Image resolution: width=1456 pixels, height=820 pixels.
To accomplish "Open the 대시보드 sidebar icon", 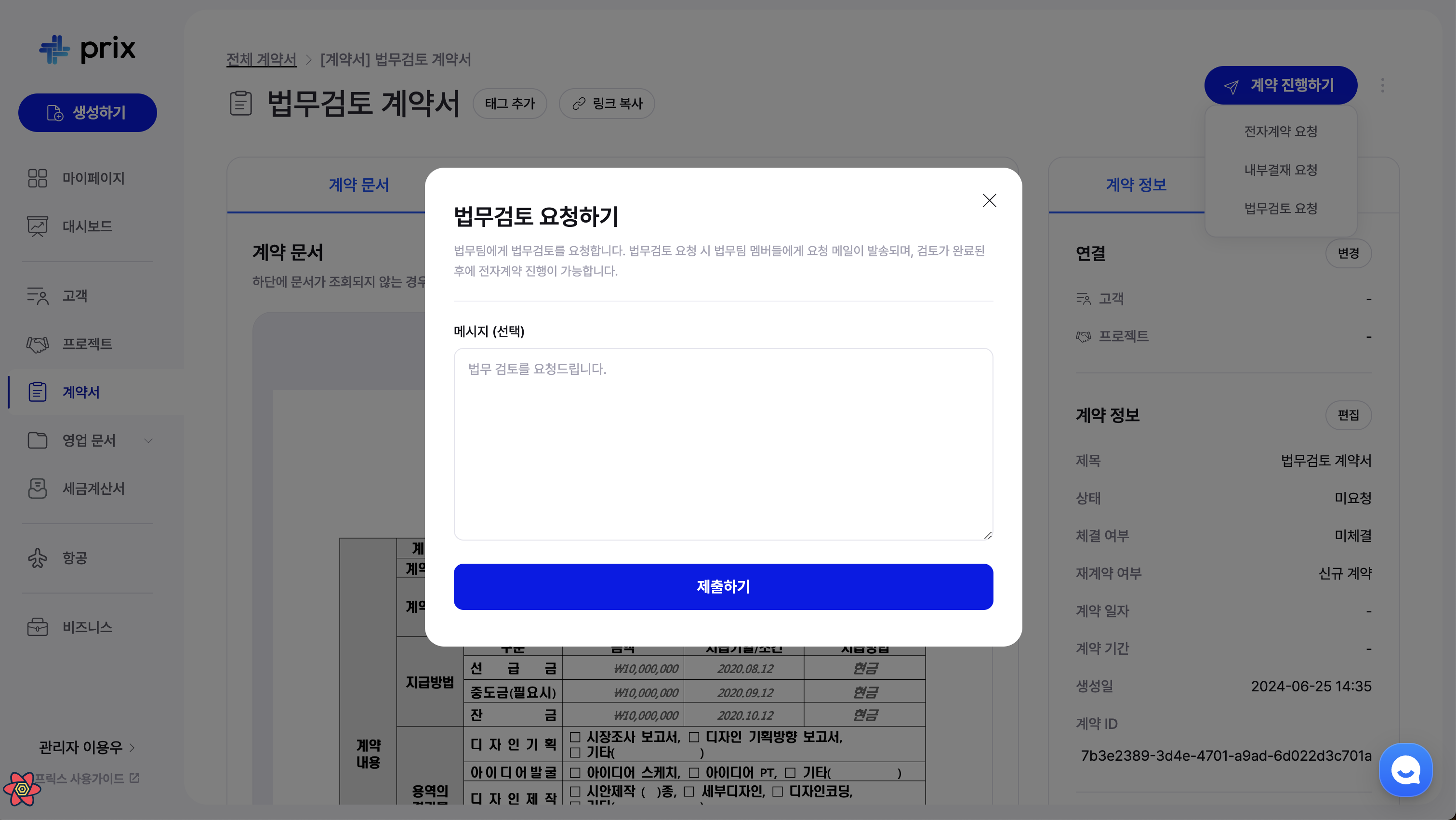I will (x=37, y=226).
